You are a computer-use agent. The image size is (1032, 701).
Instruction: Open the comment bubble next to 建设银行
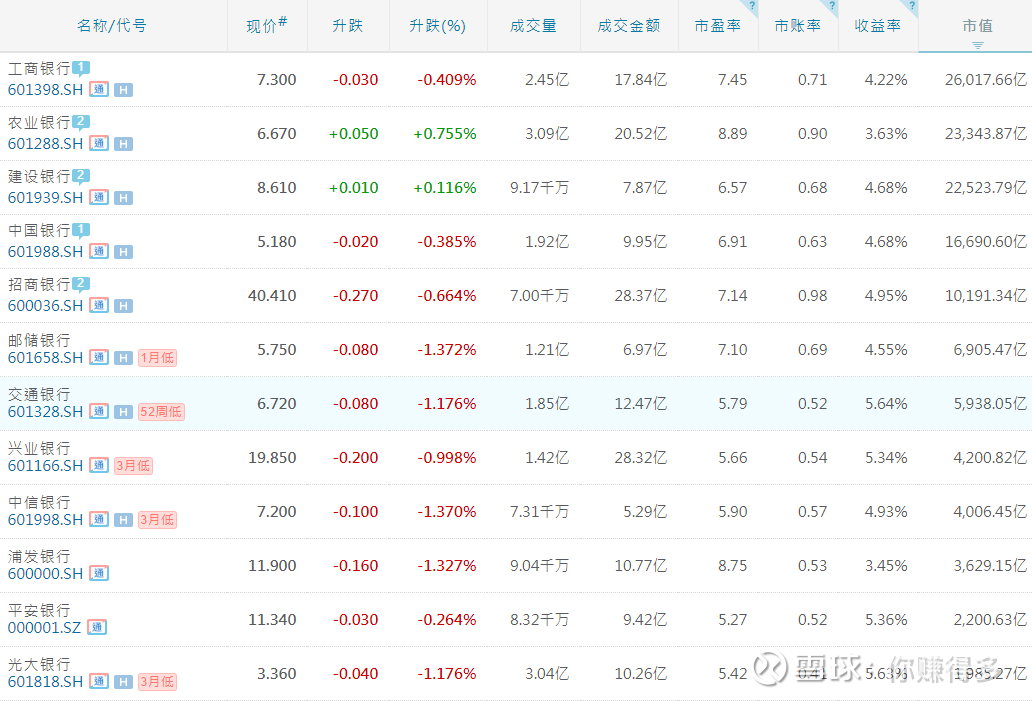coord(81,176)
